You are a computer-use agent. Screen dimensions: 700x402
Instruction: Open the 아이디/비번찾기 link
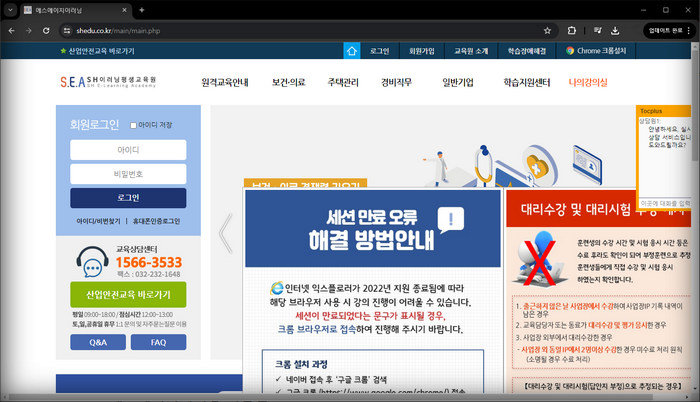coord(98,221)
